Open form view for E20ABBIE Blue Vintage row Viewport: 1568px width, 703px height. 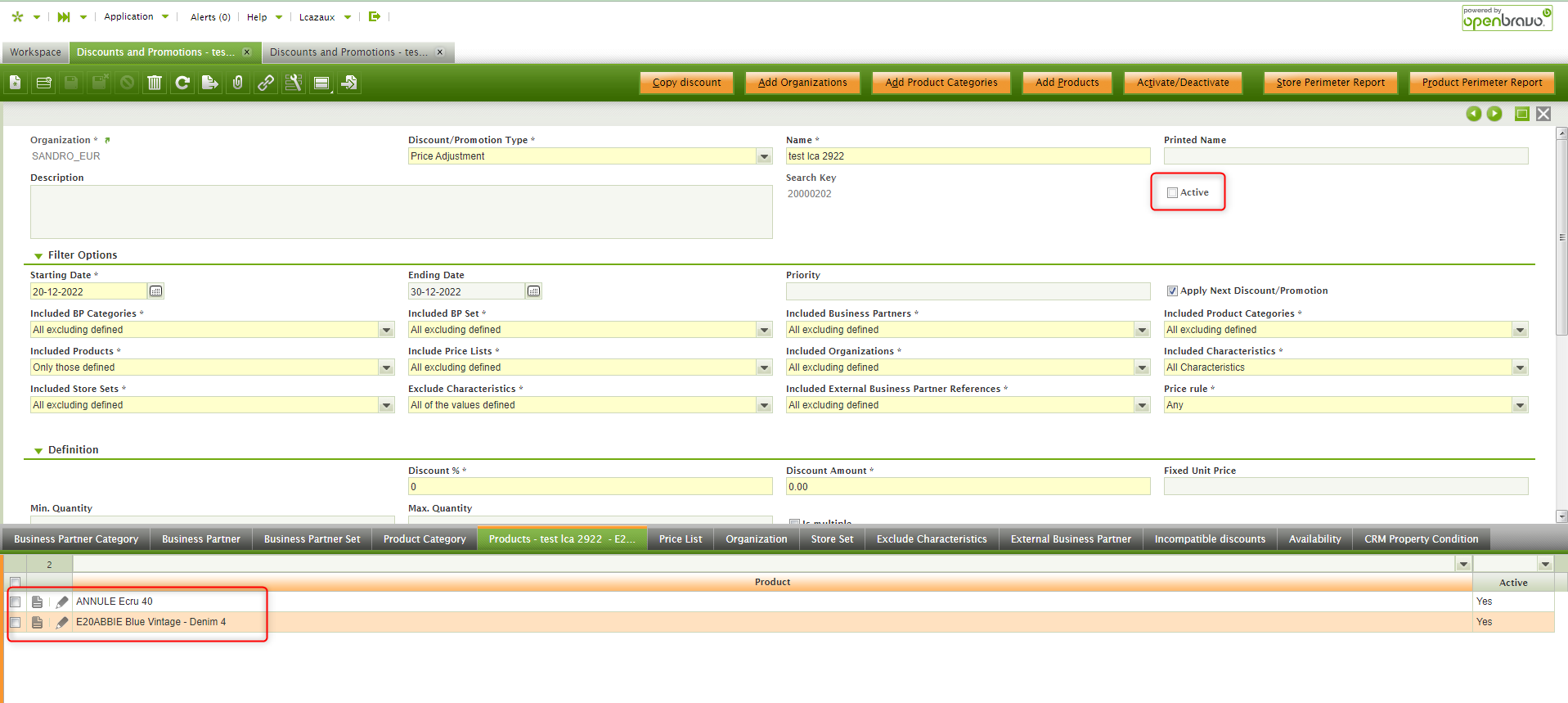coord(37,622)
